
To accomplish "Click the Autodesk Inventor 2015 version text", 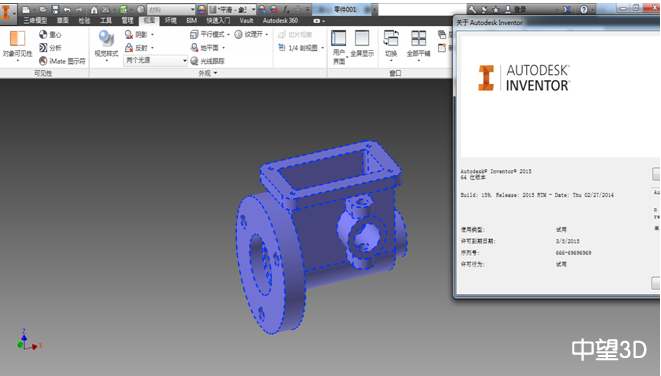I will coord(496,172).
